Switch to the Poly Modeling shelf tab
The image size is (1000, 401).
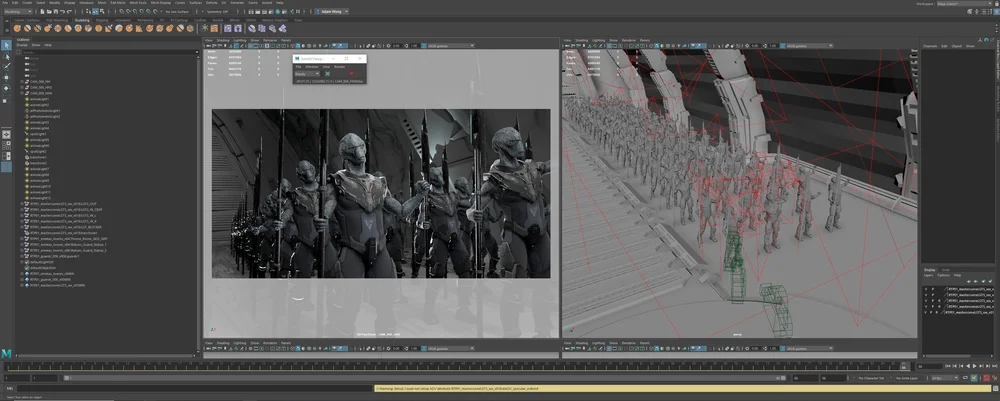pos(57,20)
